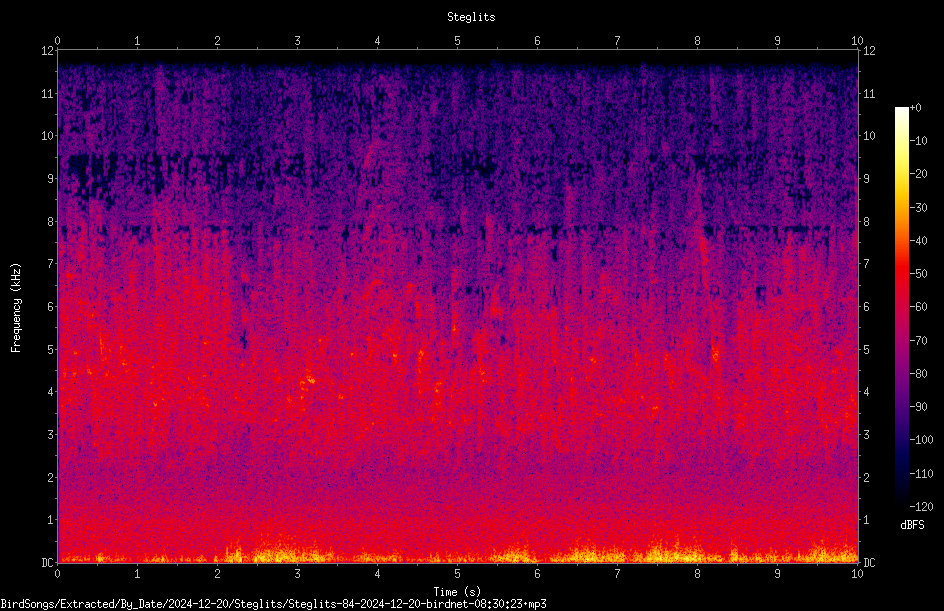
Task: Click the -120 label on color scale
Action: tap(921, 506)
